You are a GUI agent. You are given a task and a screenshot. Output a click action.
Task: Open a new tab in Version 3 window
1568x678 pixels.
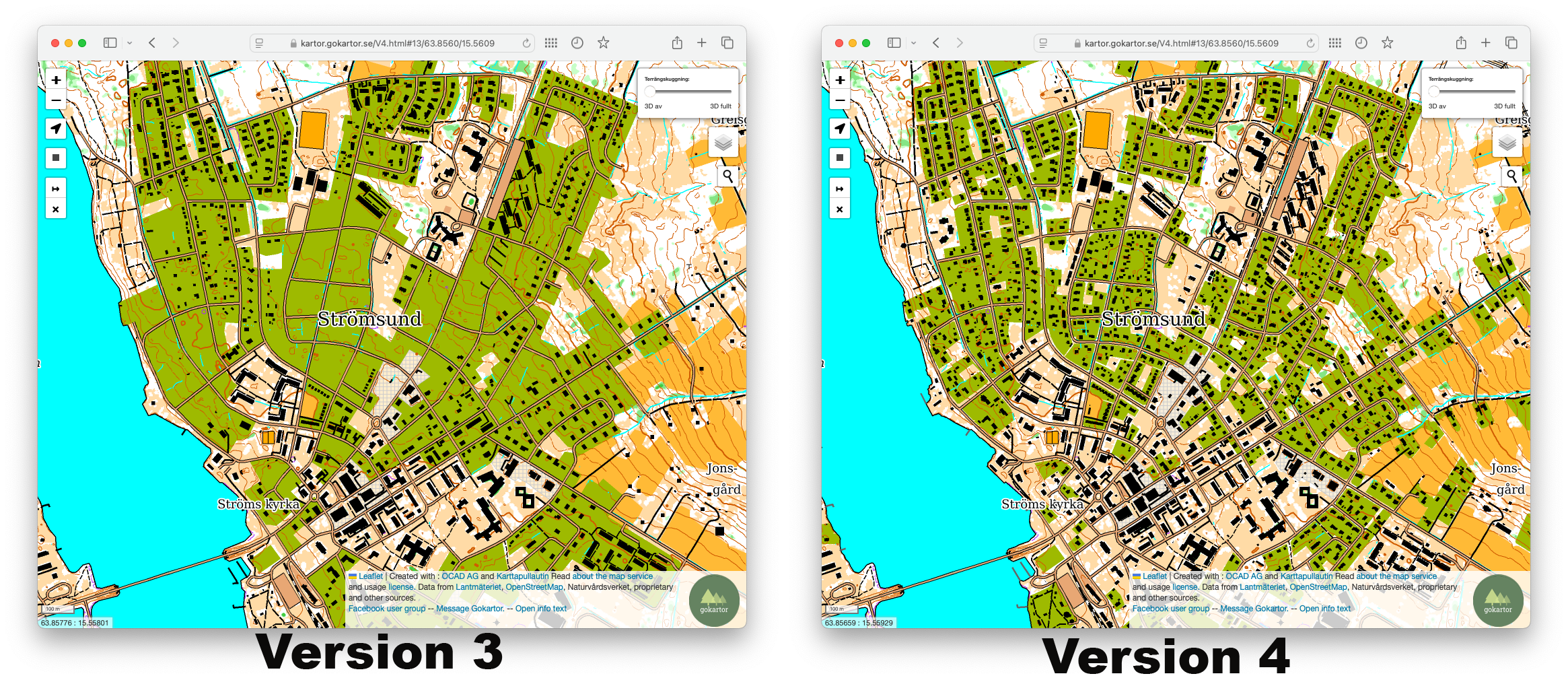(702, 42)
